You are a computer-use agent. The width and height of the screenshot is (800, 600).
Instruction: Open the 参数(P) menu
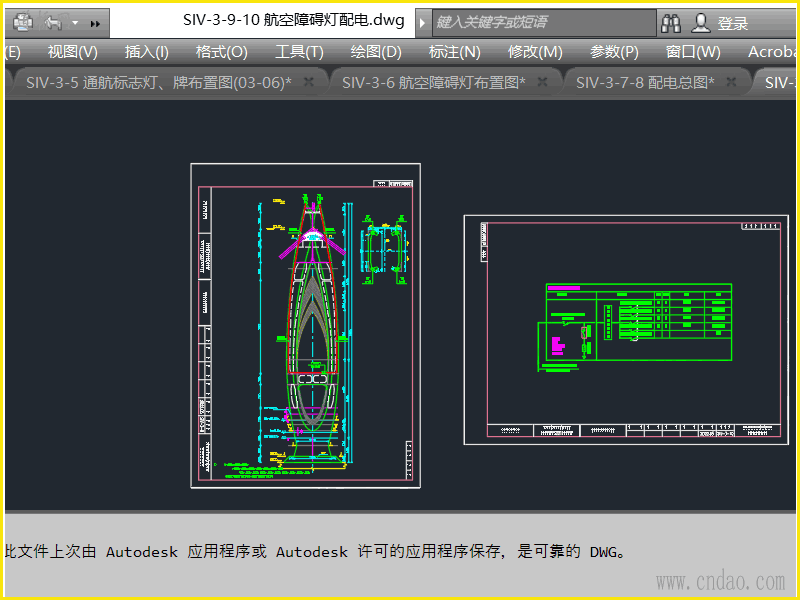click(614, 52)
